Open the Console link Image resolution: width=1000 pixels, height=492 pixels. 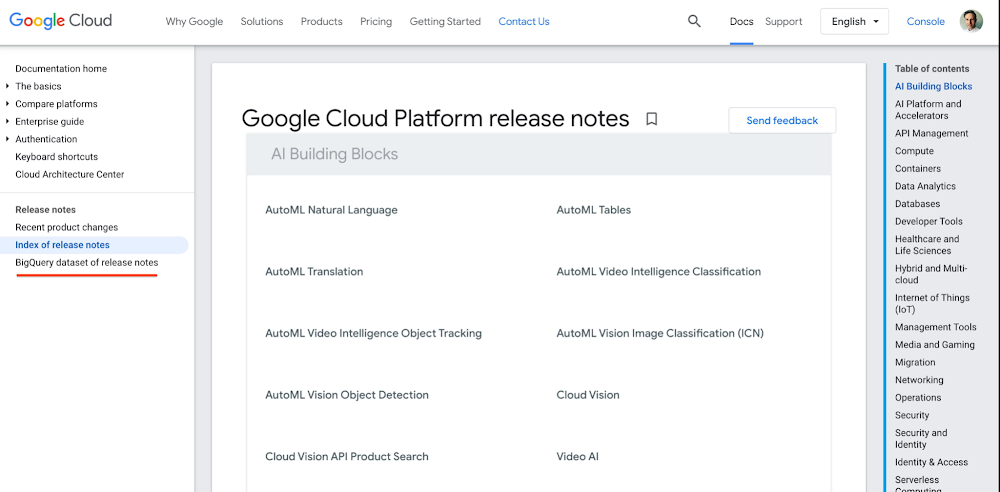click(925, 22)
